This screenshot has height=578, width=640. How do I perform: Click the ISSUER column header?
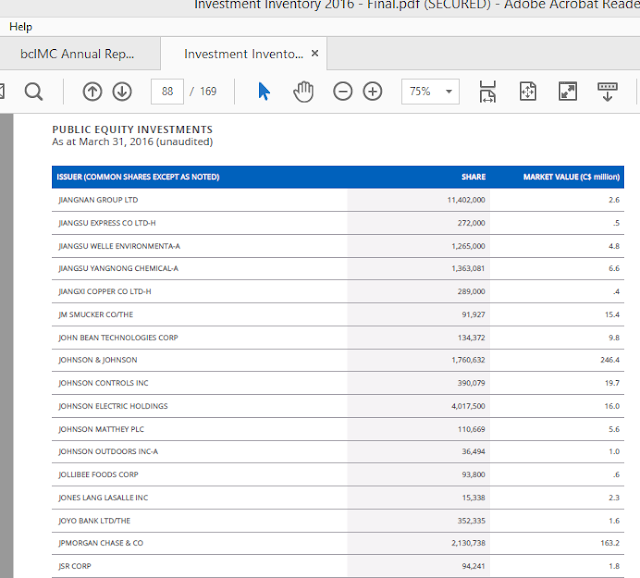pyautogui.click(x=138, y=177)
